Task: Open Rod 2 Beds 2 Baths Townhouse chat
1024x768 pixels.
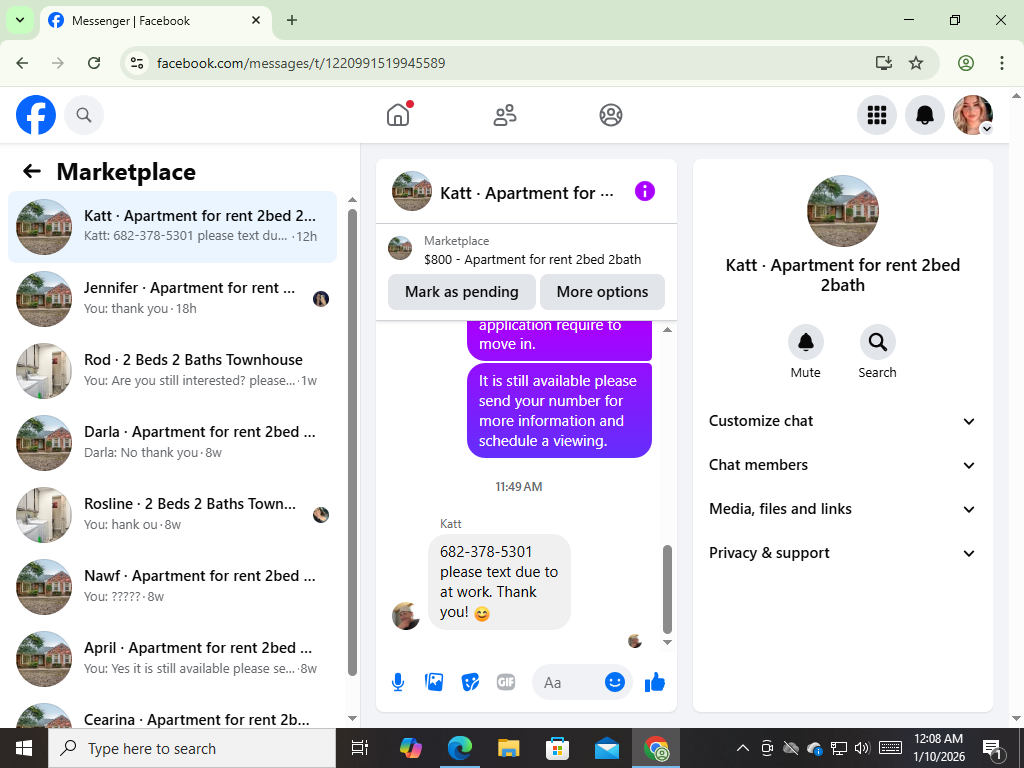Action: [x=172, y=370]
